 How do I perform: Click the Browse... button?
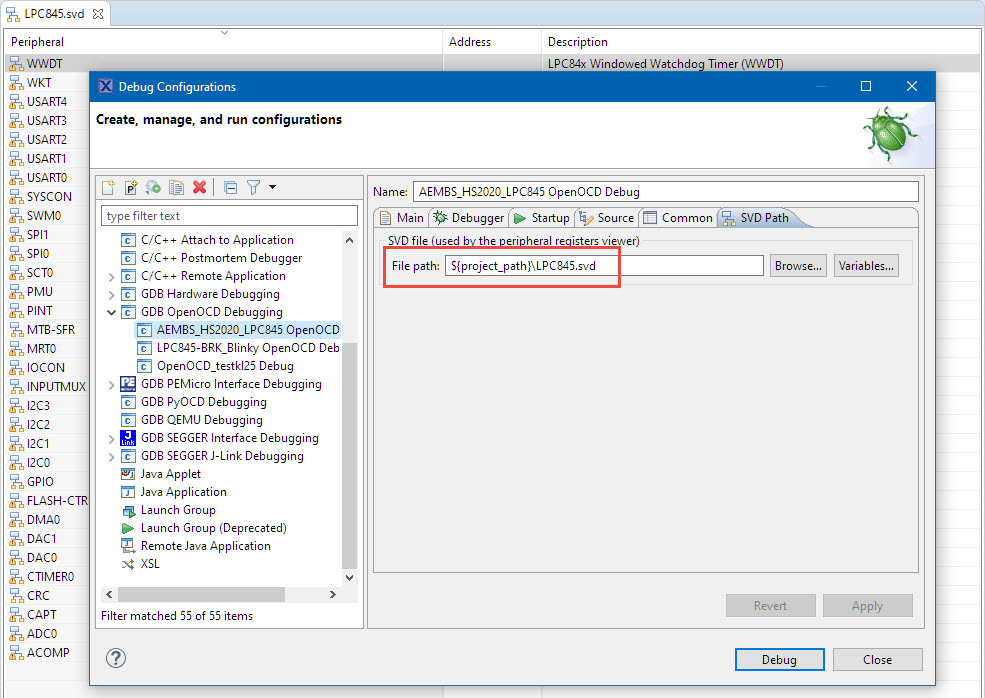pos(797,266)
